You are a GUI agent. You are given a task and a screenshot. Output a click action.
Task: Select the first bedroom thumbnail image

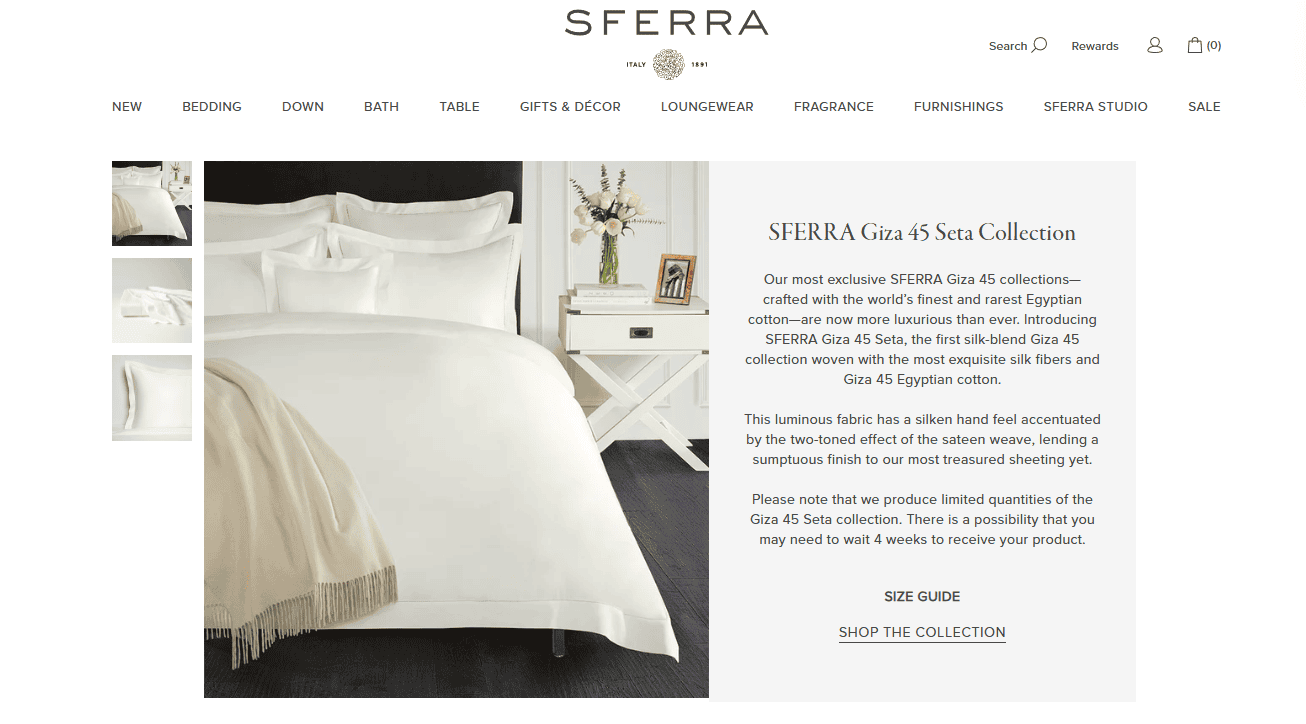(152, 203)
